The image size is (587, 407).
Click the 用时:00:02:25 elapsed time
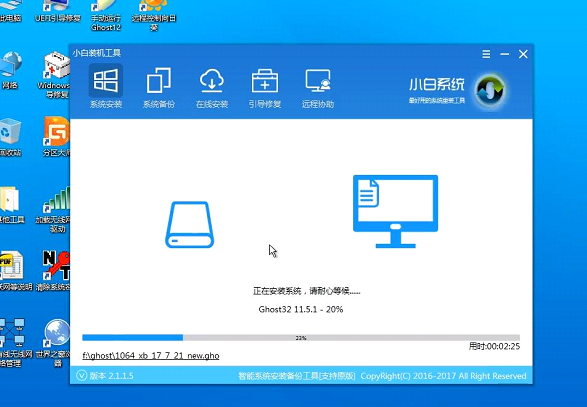[x=494, y=346]
